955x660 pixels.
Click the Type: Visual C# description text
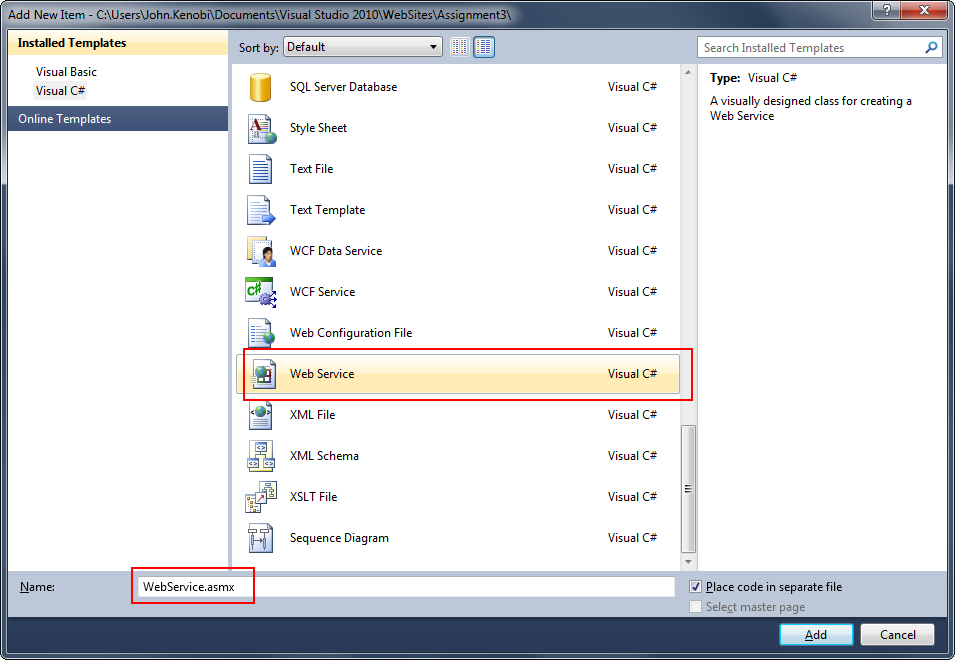753,78
